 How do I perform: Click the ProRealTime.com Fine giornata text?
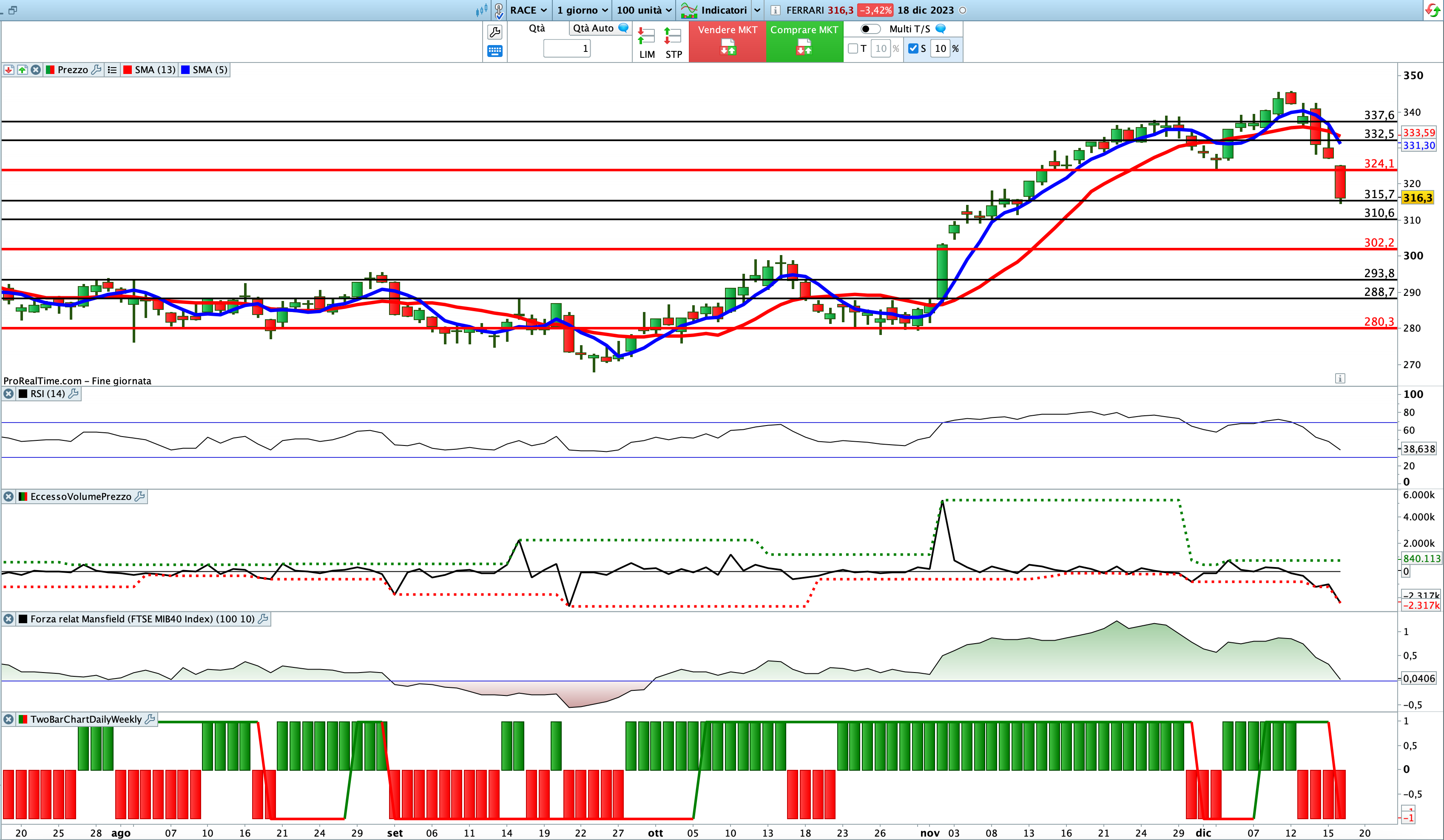77,381
